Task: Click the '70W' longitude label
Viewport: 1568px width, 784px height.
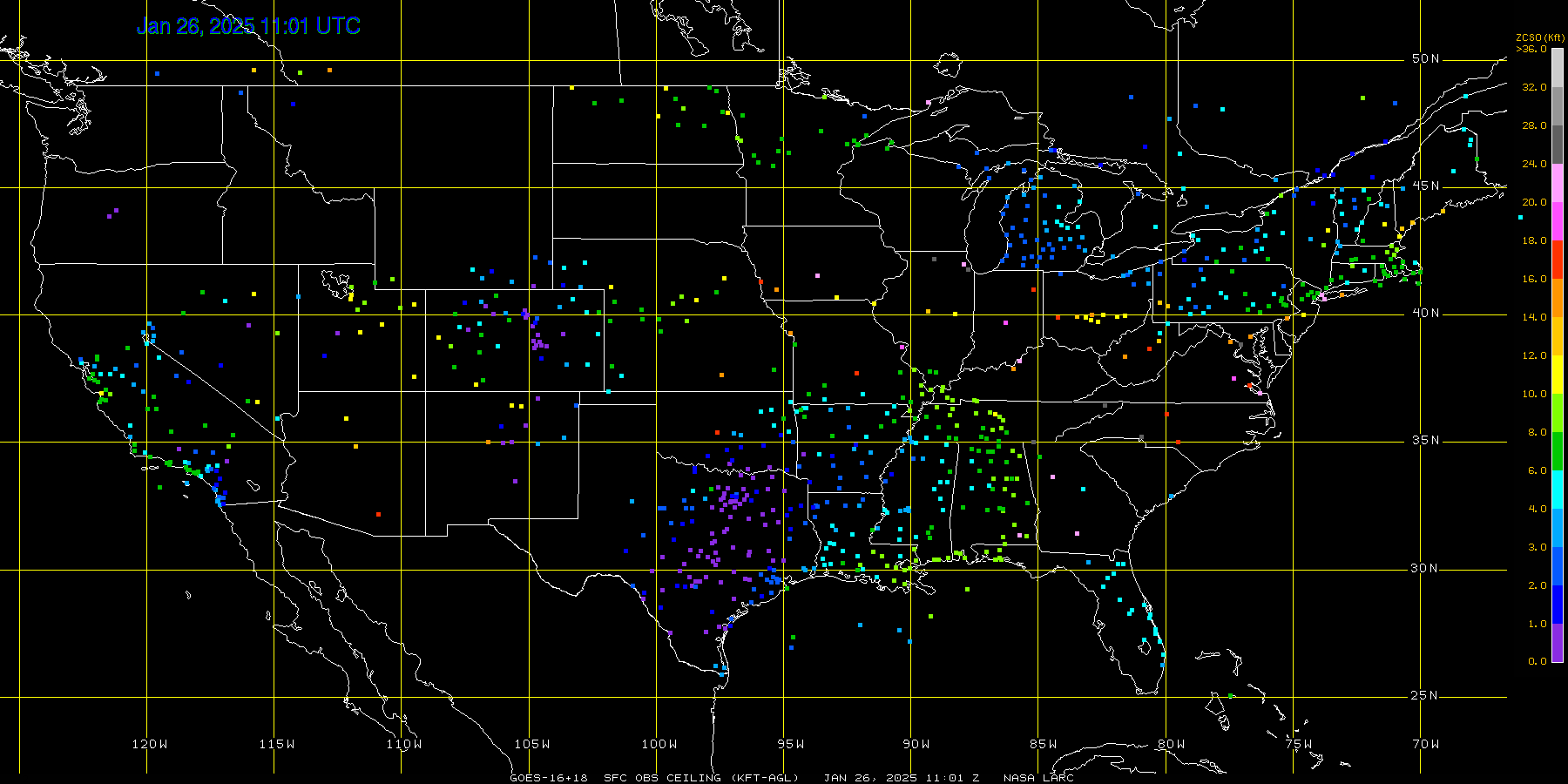Action: 1426,744
